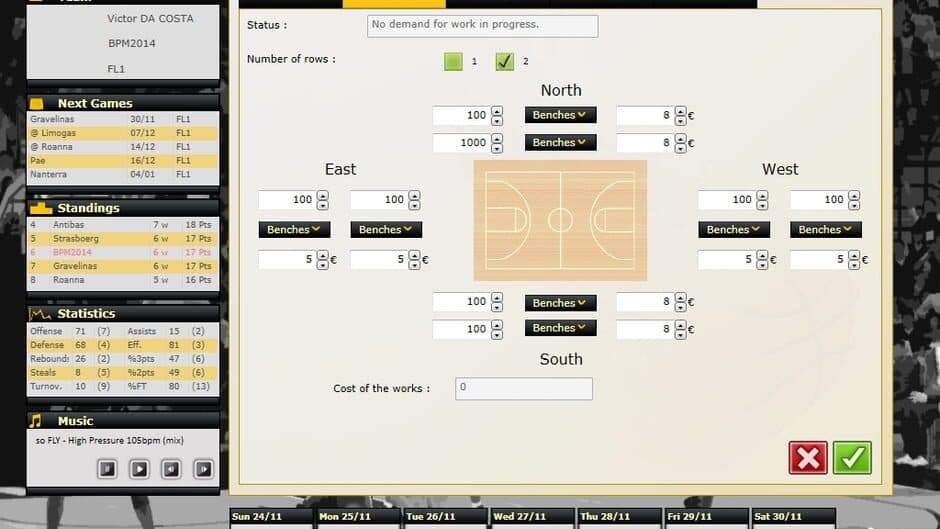
Task: Select Wed 27/11 in calendar bar
Action: tap(530, 517)
